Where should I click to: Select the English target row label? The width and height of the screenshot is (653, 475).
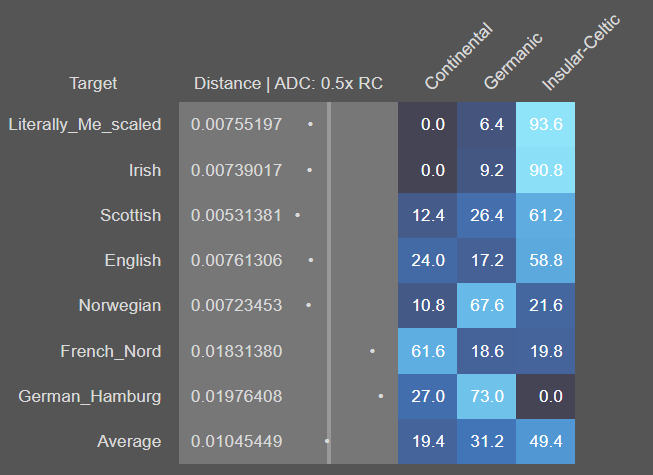pyautogui.click(x=132, y=260)
